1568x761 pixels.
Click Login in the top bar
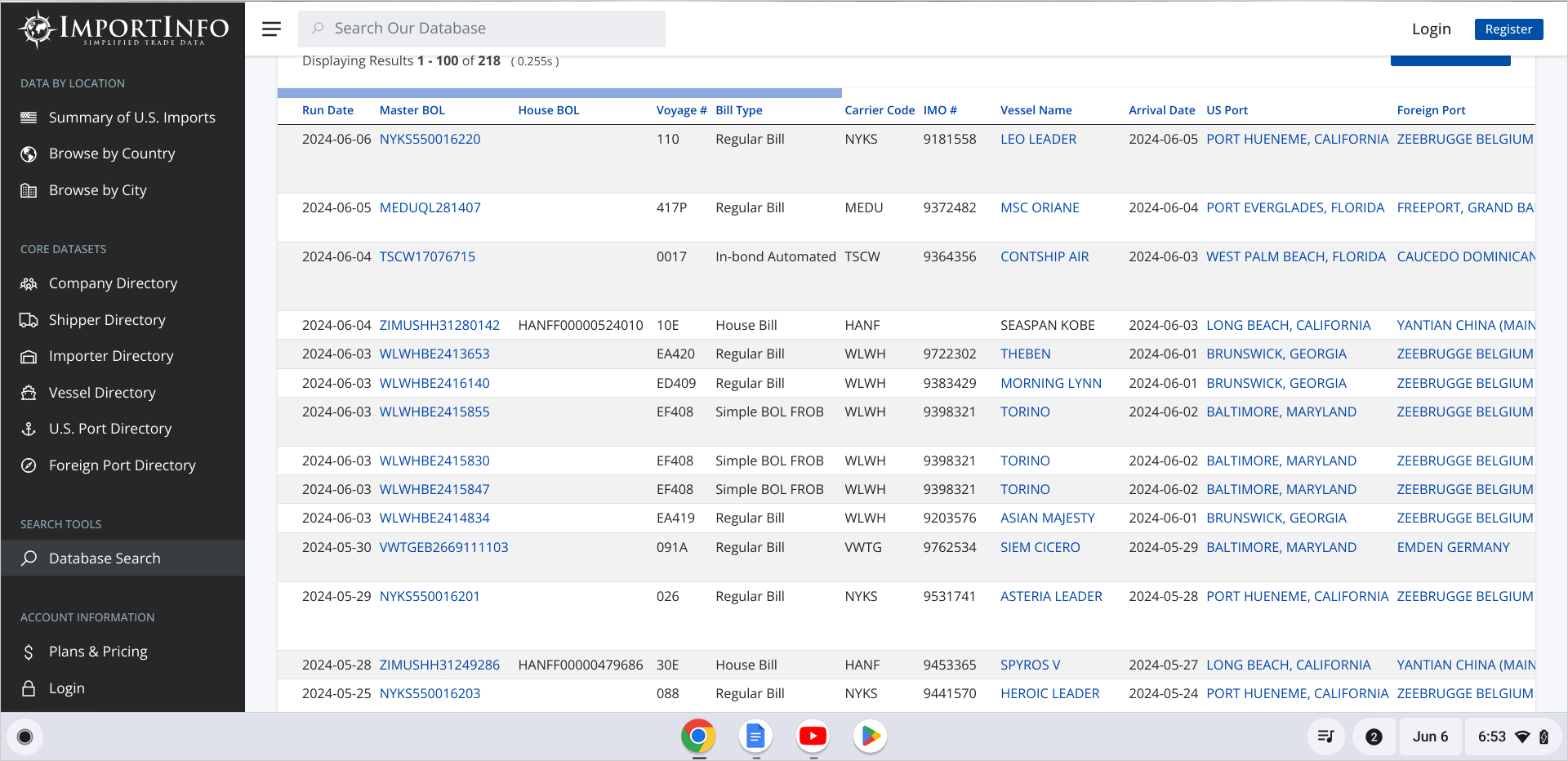(x=1431, y=29)
